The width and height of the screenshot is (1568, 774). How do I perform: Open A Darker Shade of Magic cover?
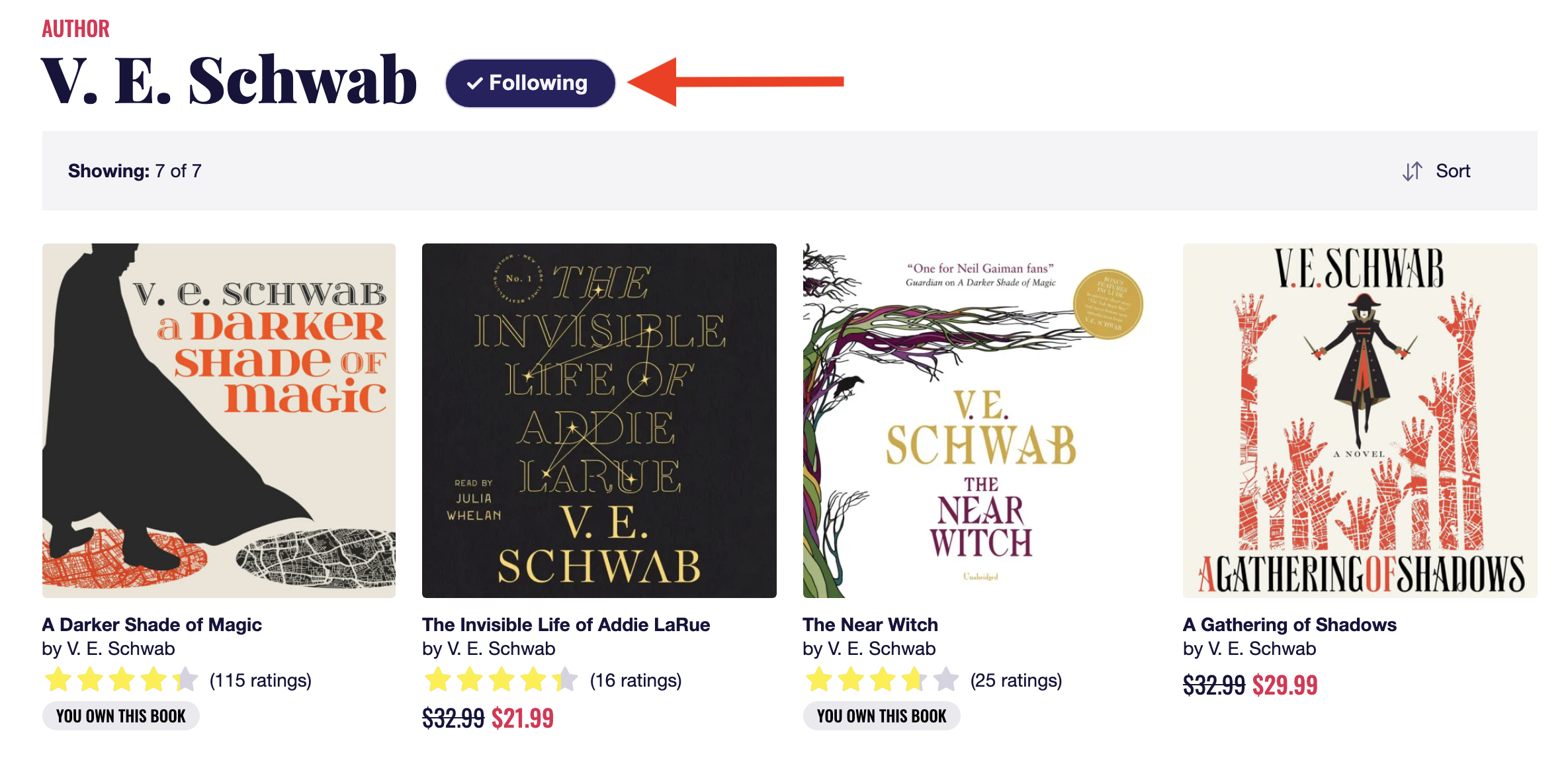[x=219, y=421]
